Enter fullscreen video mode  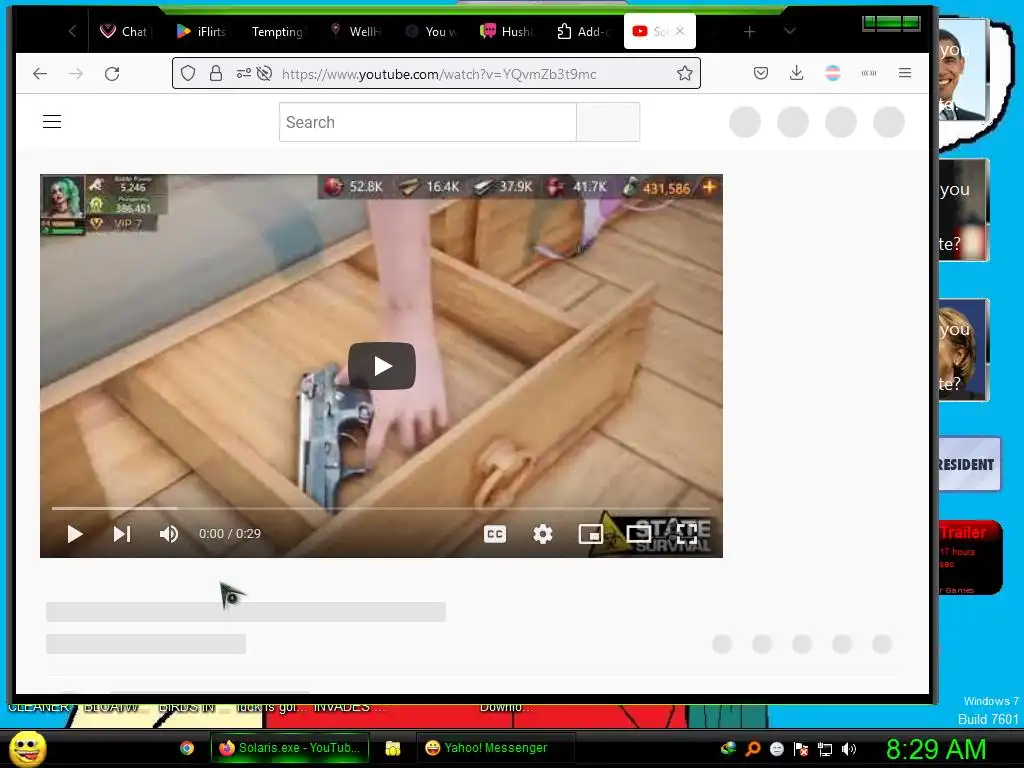tap(687, 534)
